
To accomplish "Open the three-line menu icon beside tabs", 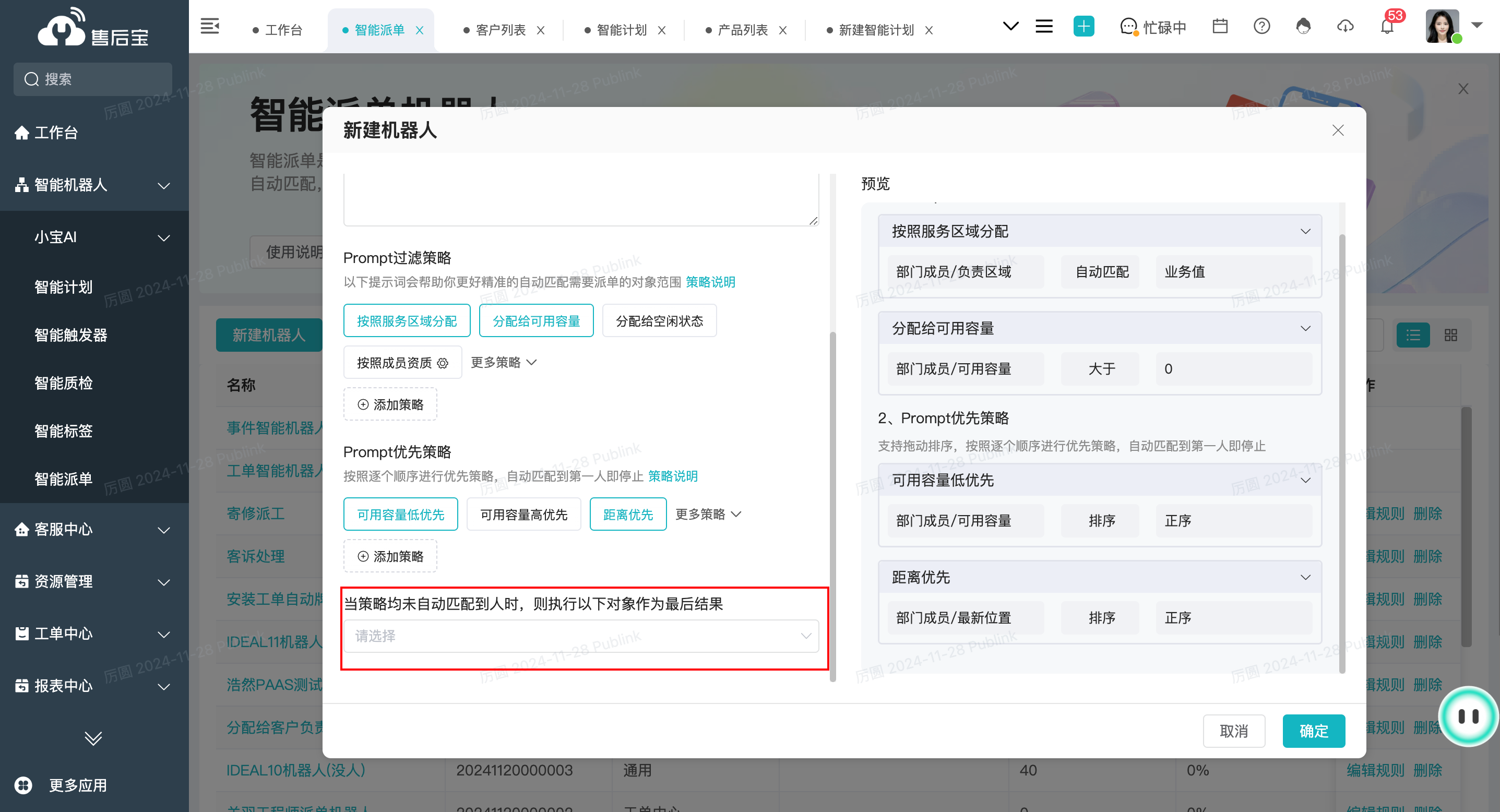I will click(x=1044, y=26).
